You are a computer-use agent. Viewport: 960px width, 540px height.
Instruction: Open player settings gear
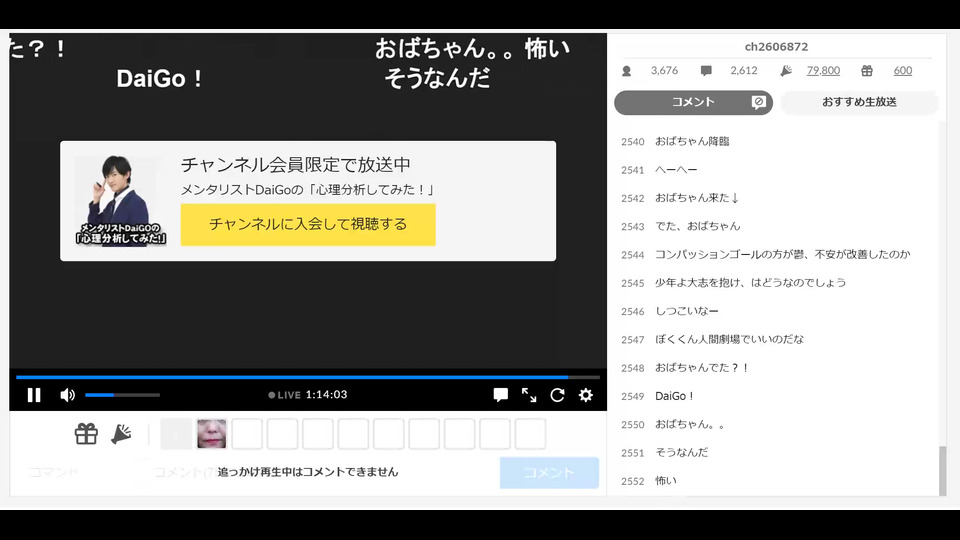point(586,395)
